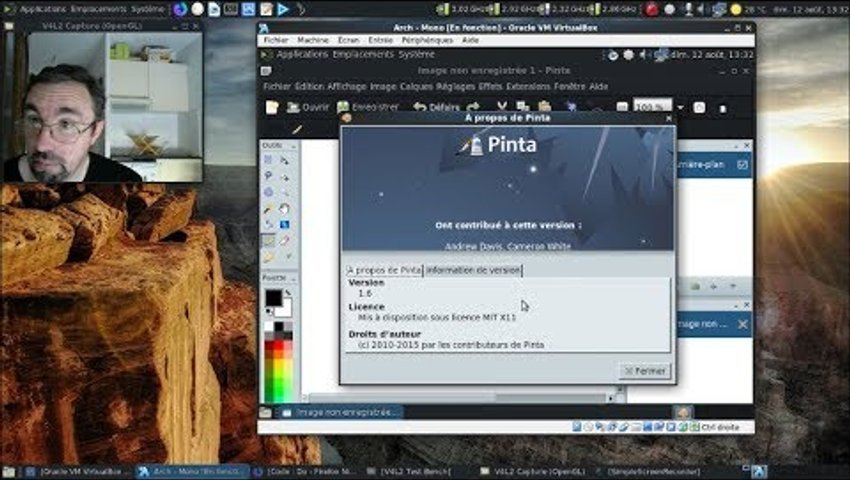This screenshot has height=480, width=850.
Task: Open Pinta's Extensions menu
Action: coord(528,86)
